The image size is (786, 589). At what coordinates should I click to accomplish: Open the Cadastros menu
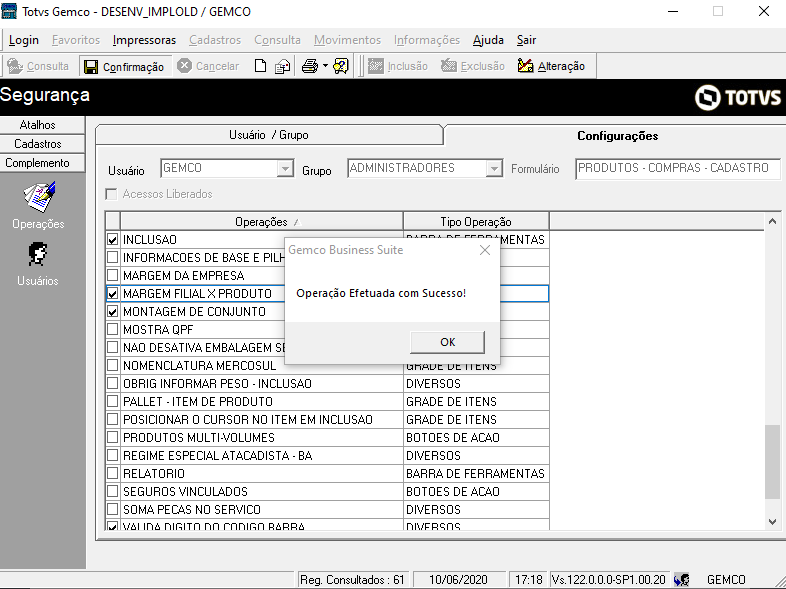point(215,40)
